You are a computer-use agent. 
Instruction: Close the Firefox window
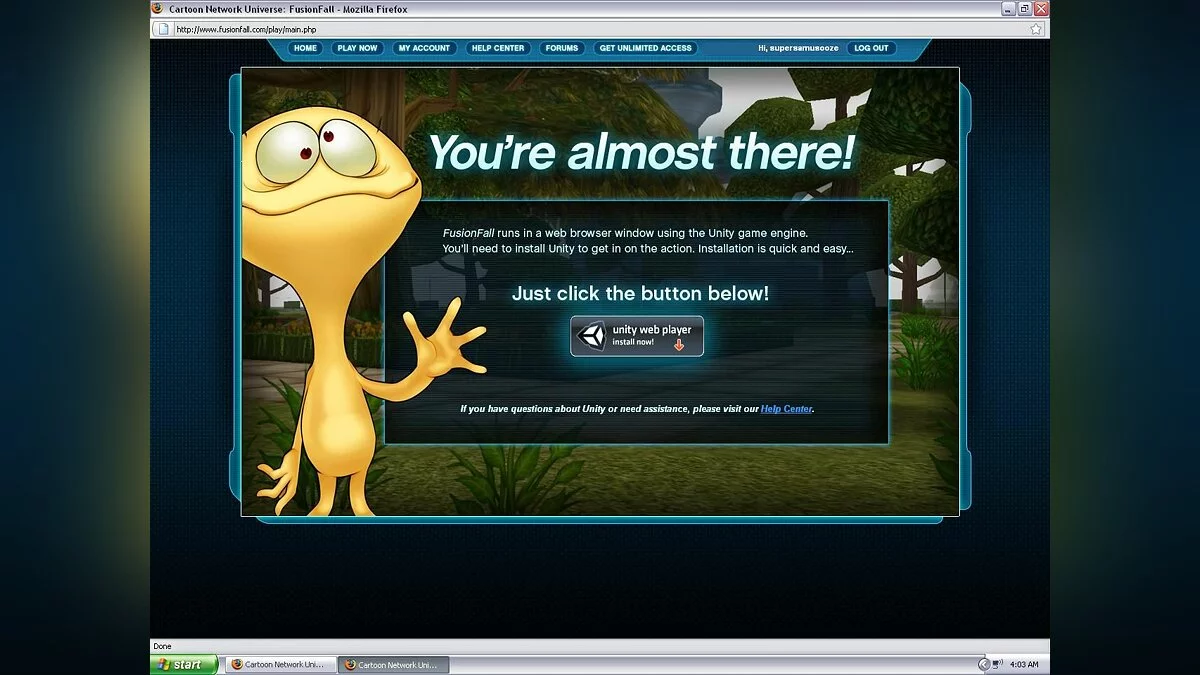tap(1041, 8)
